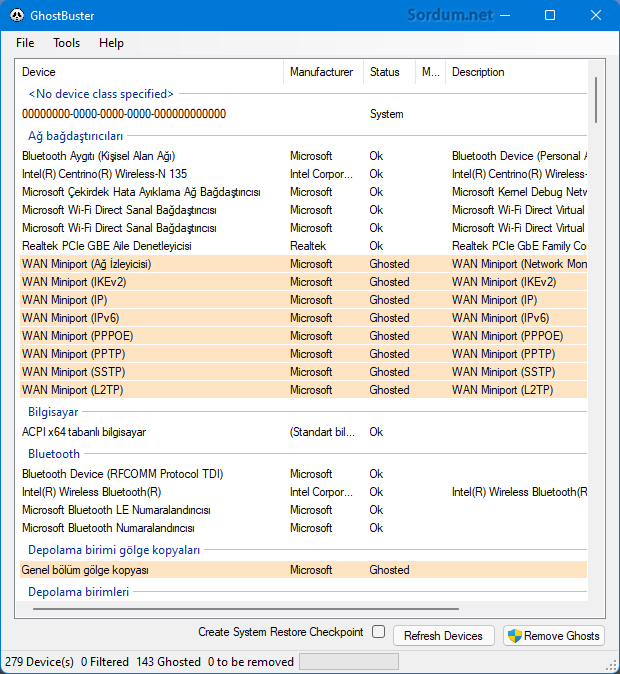
Task: Select WAN Miniport (PPPOE) device
Action: pyautogui.click(x=304, y=336)
